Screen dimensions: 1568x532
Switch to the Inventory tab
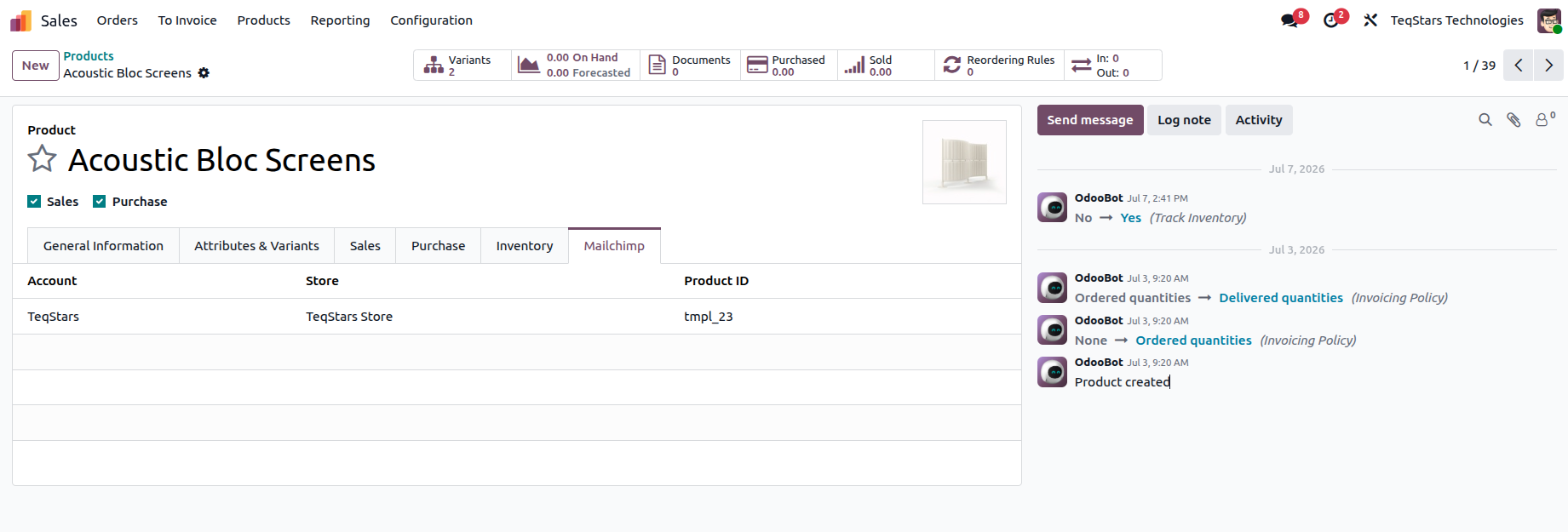(525, 246)
